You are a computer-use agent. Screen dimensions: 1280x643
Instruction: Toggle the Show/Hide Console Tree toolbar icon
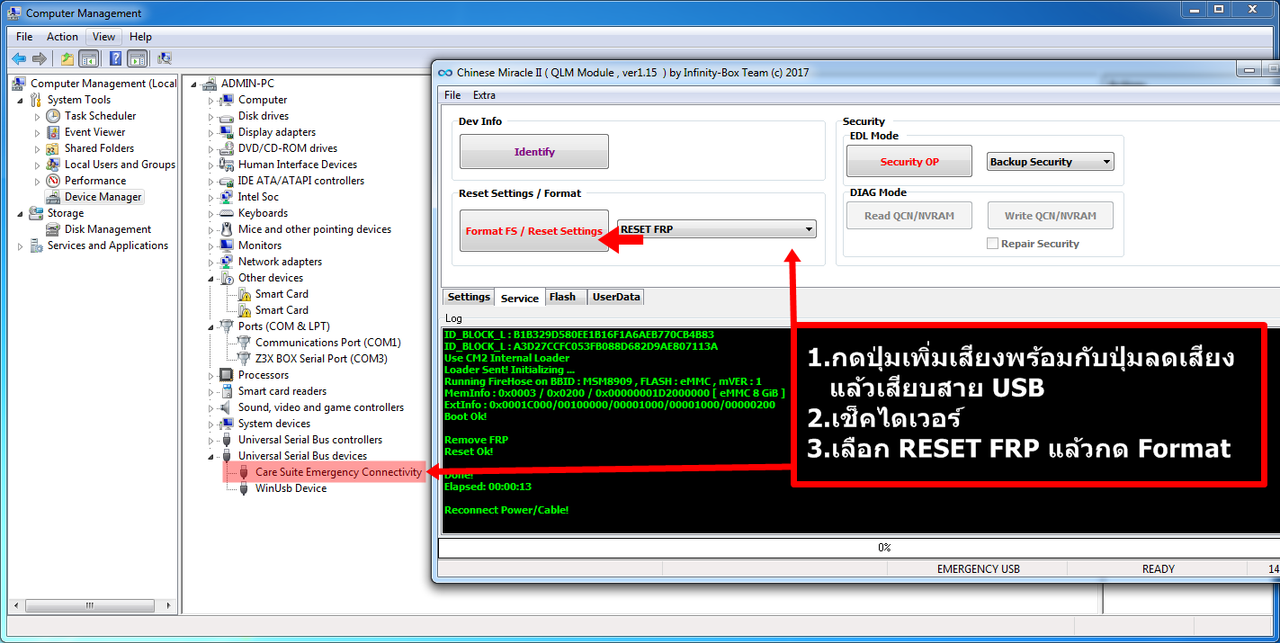point(88,59)
